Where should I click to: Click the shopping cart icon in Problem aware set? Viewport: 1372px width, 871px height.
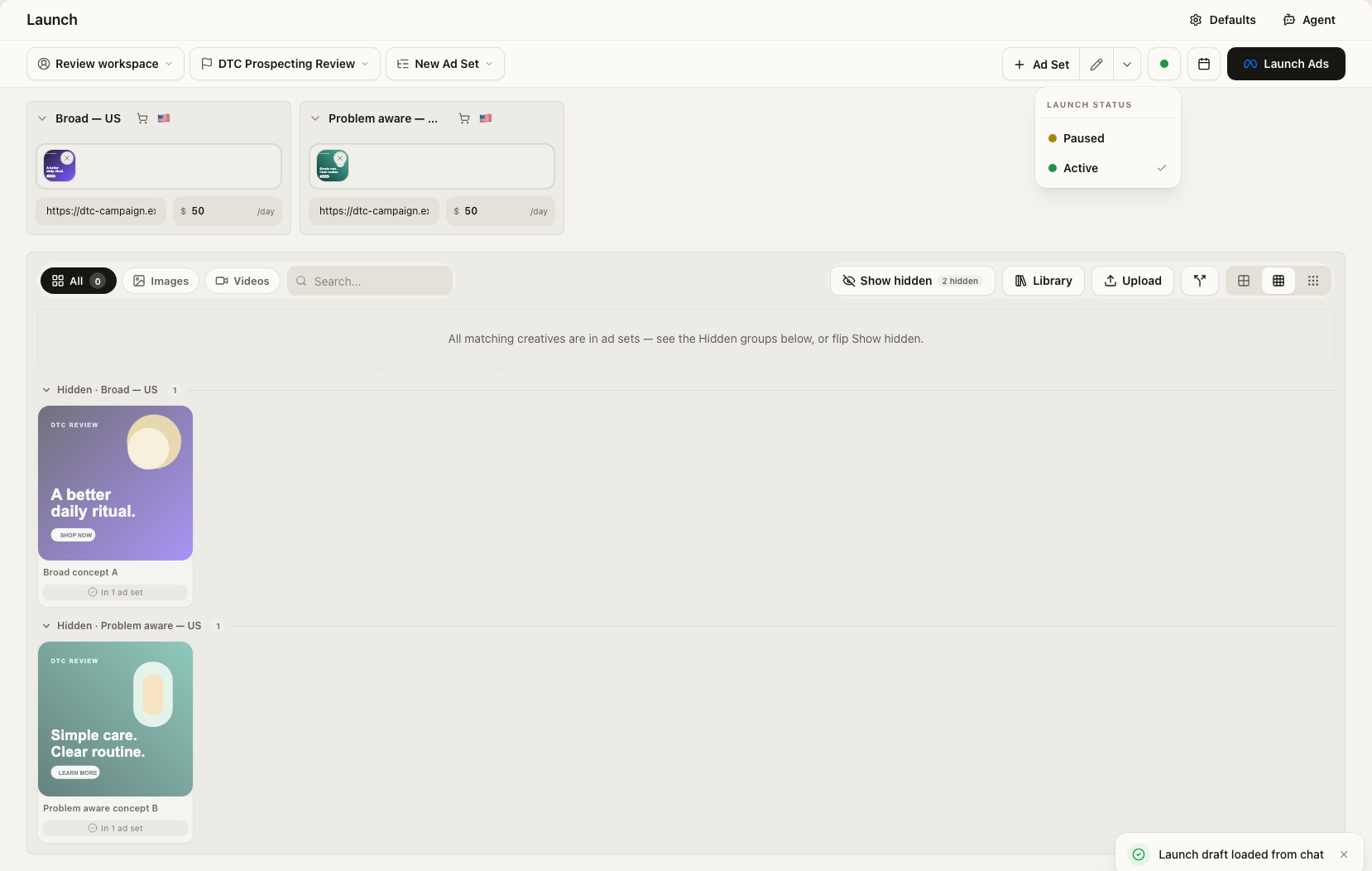464,118
